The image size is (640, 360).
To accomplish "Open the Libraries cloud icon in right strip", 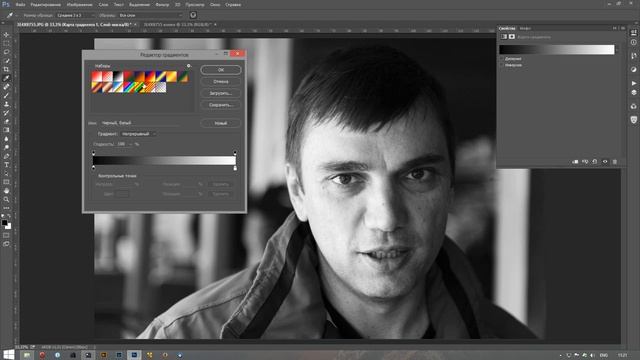I will coord(633,106).
